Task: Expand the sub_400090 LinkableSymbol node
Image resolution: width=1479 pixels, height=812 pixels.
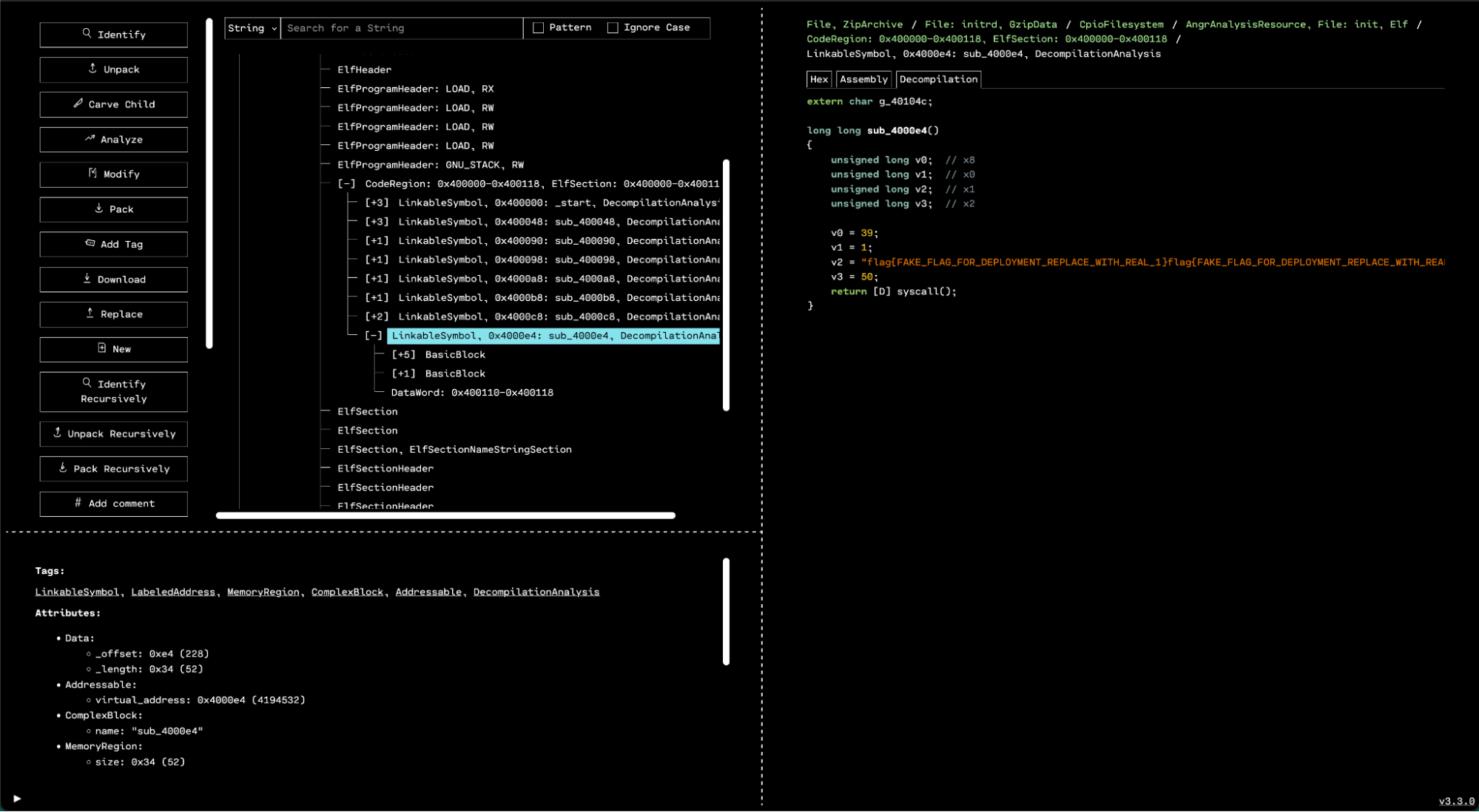Action: coord(377,241)
